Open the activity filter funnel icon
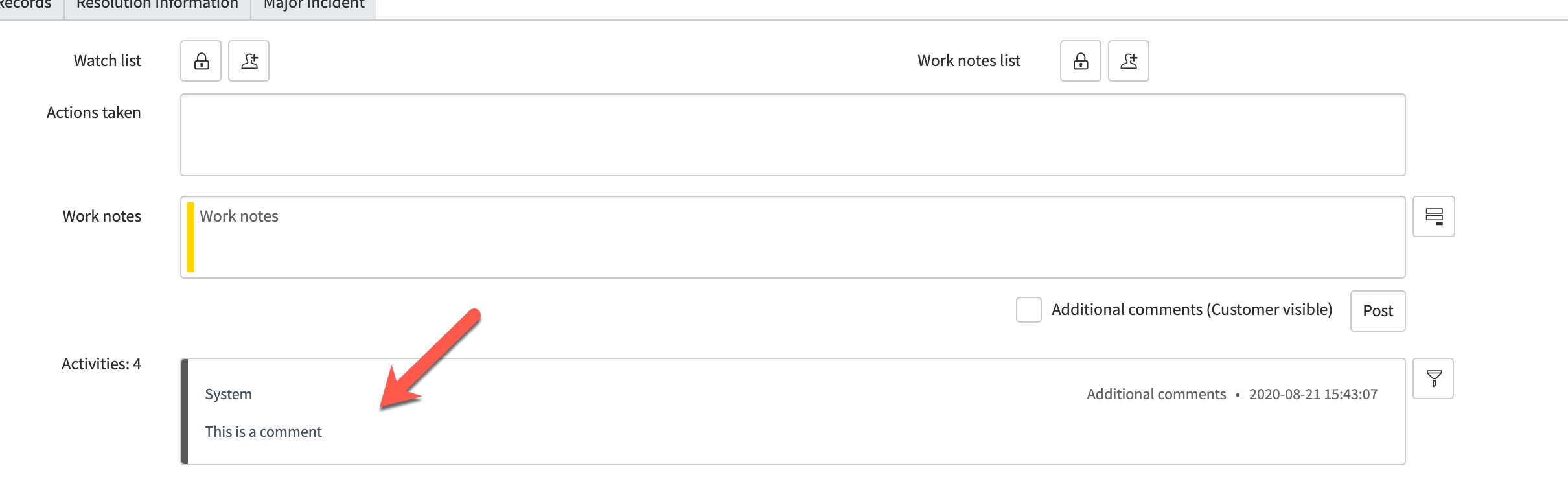Image resolution: width=1568 pixels, height=477 pixels. click(1433, 378)
